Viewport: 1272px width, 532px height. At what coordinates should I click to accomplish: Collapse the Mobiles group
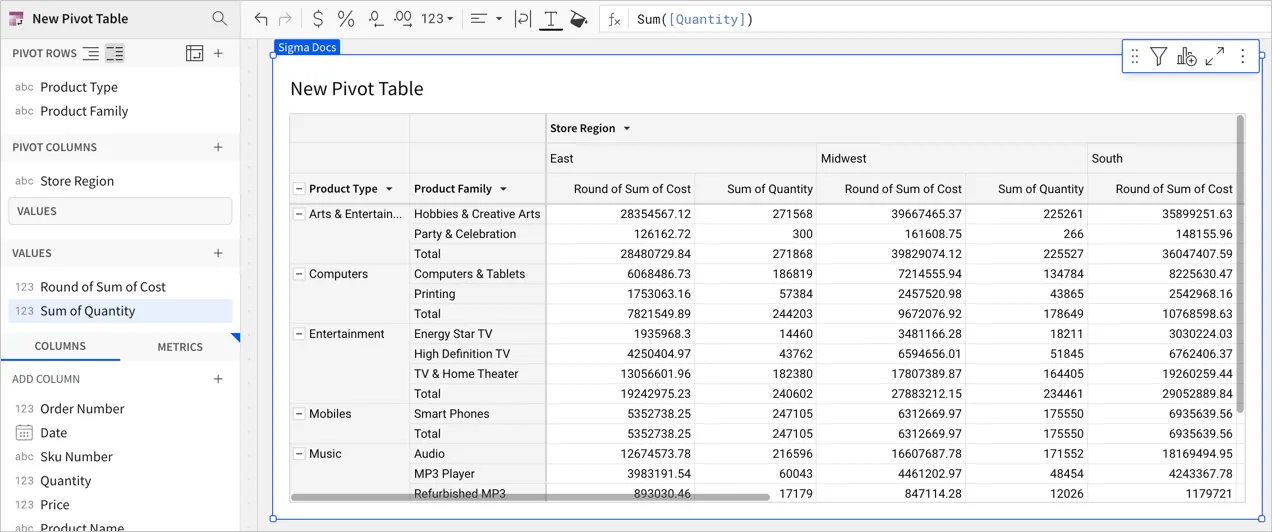pyautogui.click(x=298, y=414)
